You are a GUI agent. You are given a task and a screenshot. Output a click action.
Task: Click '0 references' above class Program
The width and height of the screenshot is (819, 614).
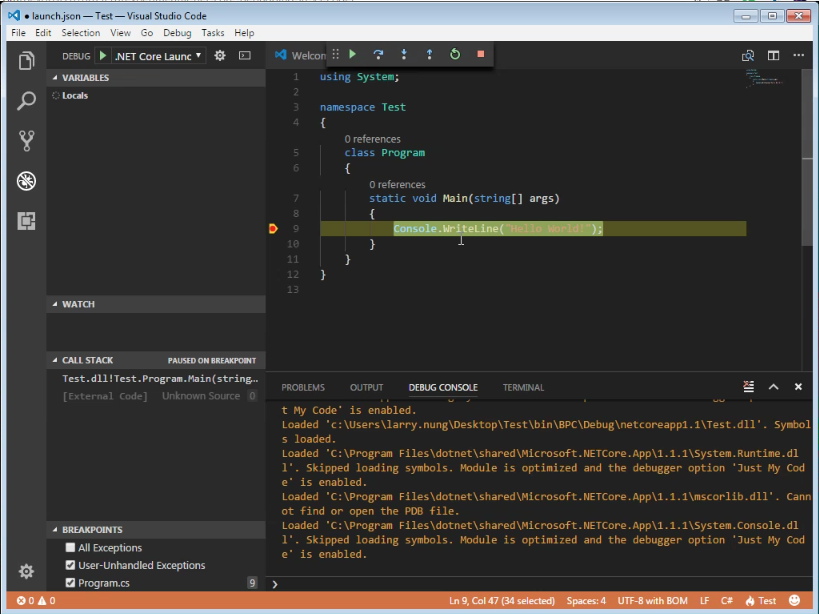click(372, 139)
